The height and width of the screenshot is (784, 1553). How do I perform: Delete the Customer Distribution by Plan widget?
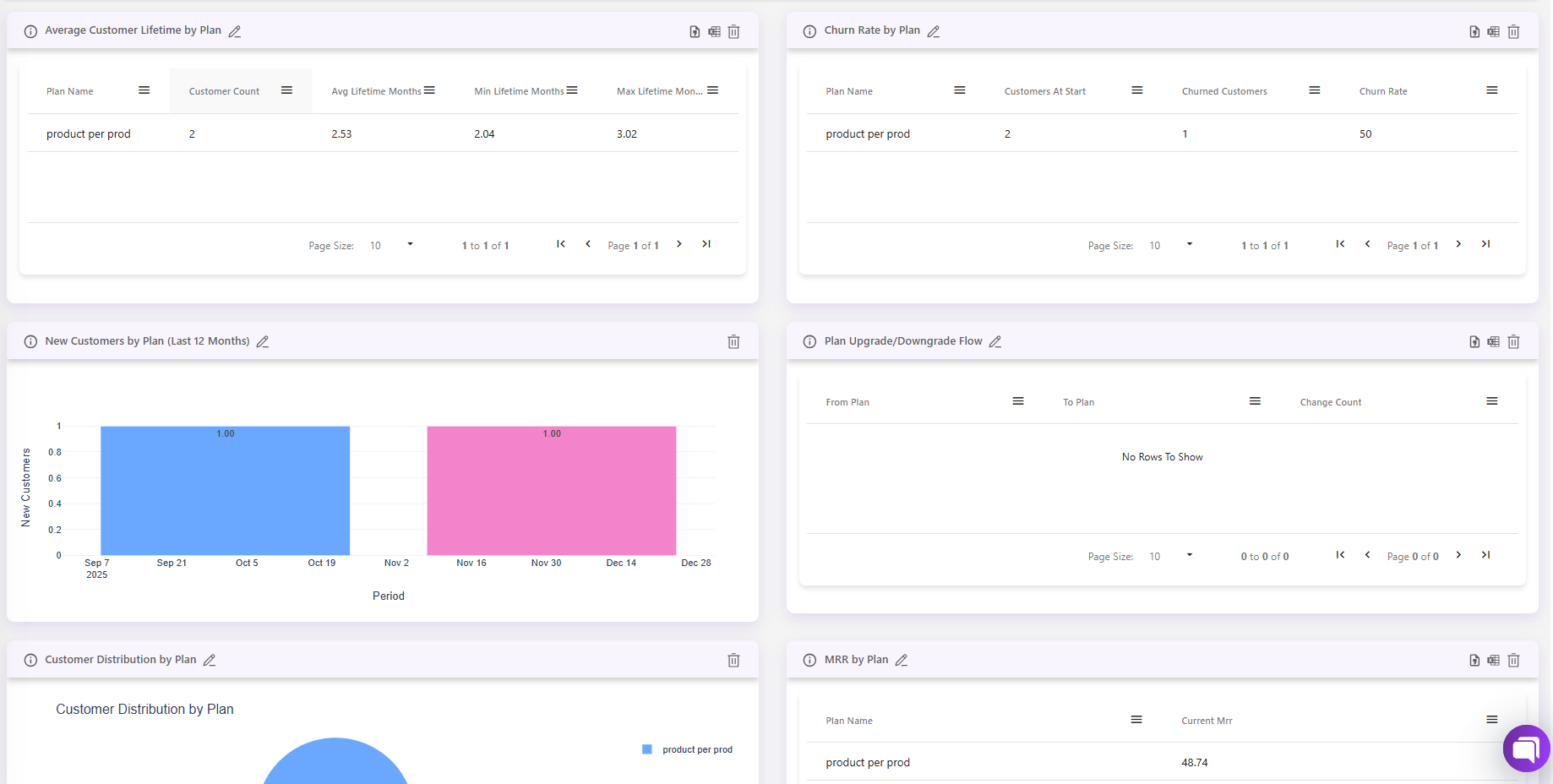pyautogui.click(x=733, y=660)
